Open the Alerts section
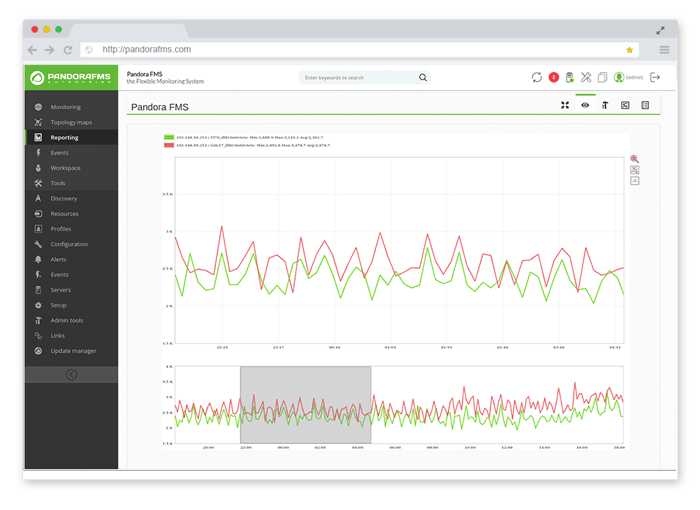700x510 pixels. click(x=71, y=259)
